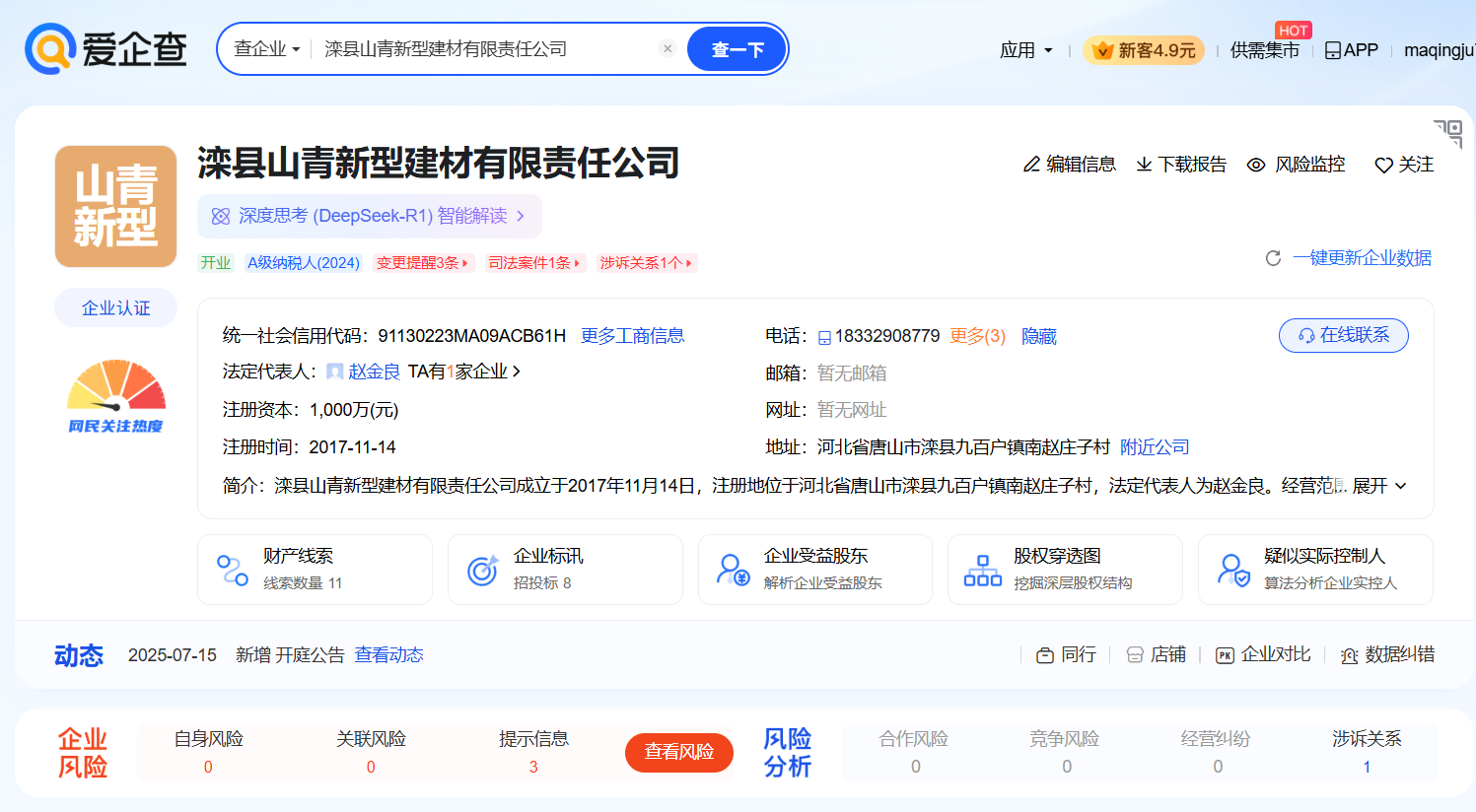Open the property clues card
Screen dimensions: 1476x812
(315, 569)
